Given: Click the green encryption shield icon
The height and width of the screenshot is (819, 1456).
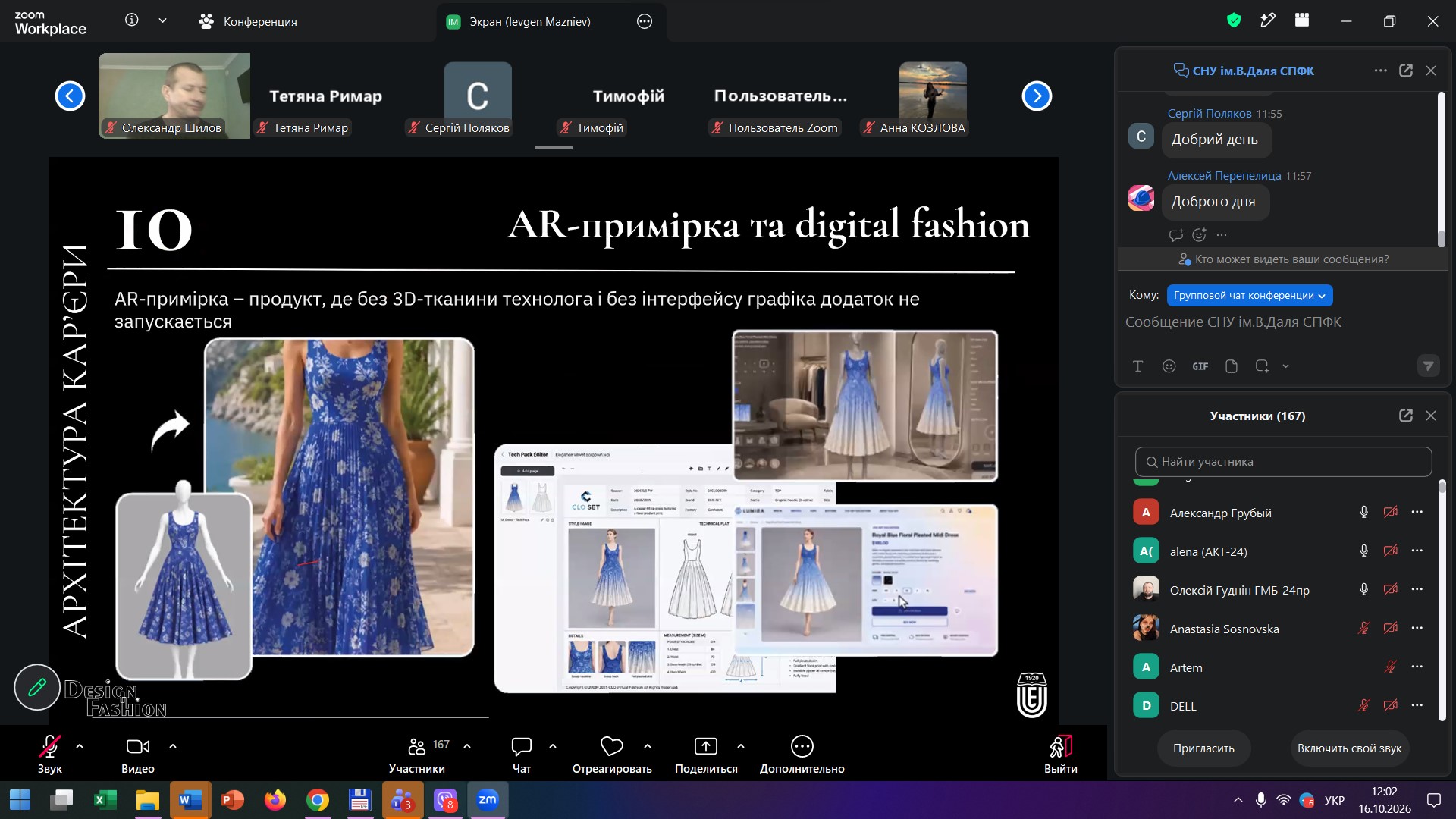Looking at the screenshot, I should pyautogui.click(x=1234, y=20).
